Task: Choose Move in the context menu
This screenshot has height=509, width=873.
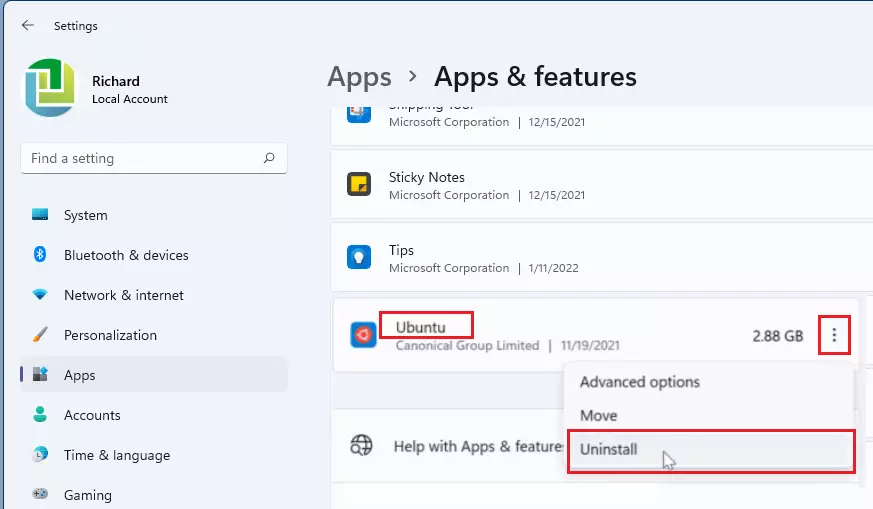Action: pyautogui.click(x=599, y=415)
